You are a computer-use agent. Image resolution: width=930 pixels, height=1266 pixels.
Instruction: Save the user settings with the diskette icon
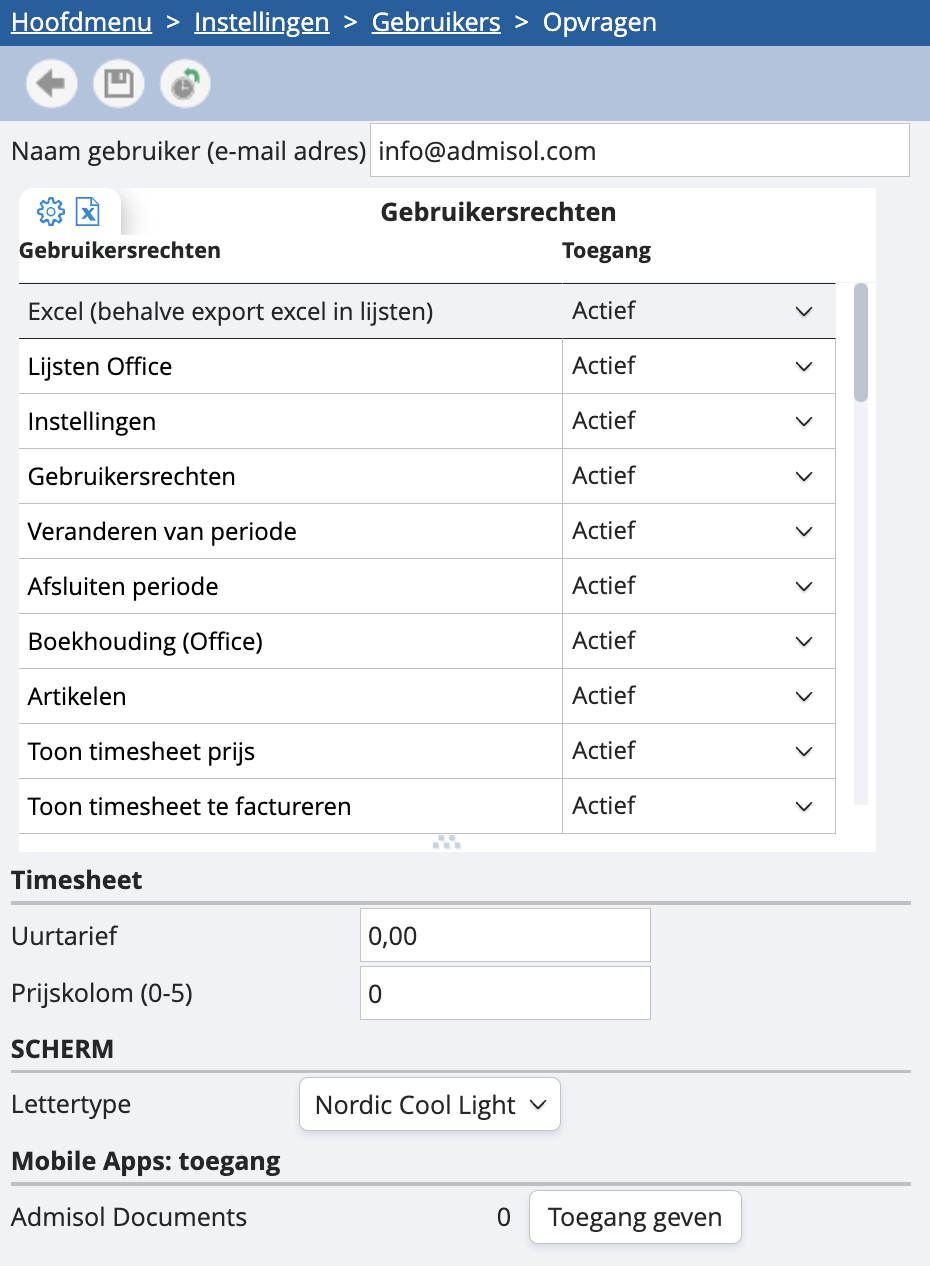tap(118, 83)
